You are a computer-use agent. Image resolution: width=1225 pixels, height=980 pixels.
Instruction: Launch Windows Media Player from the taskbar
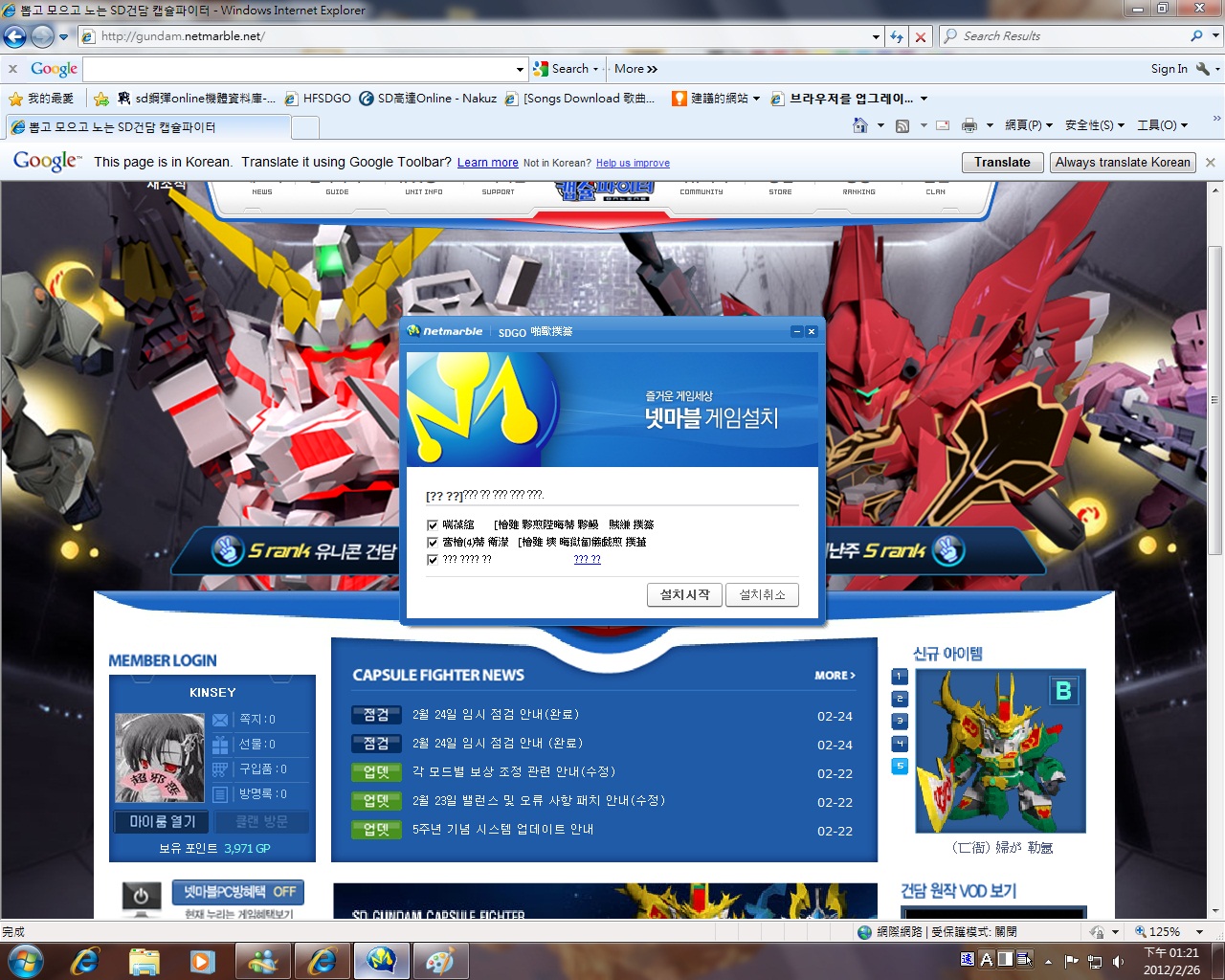point(202,961)
